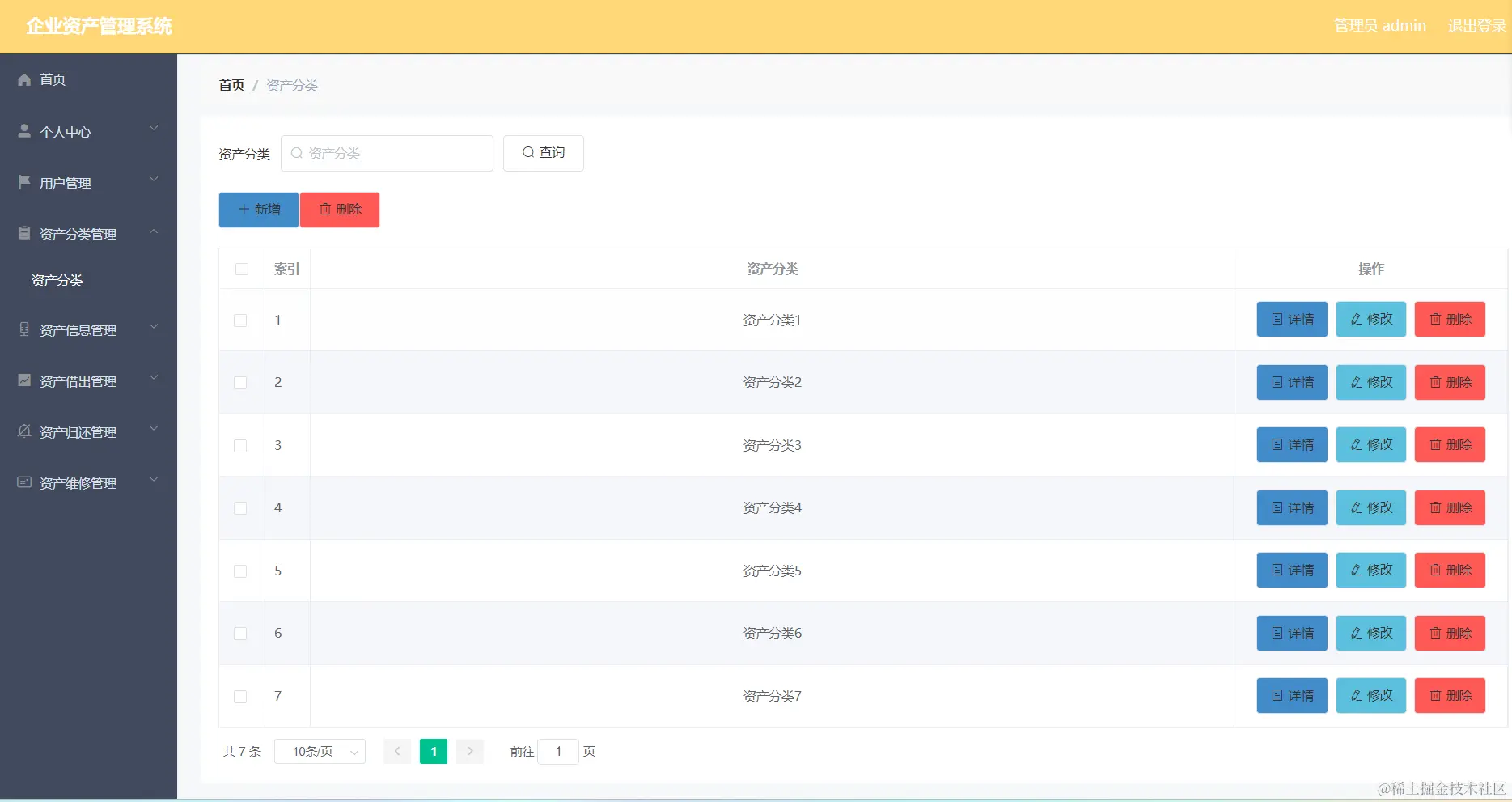Click the pencil icon in row 5 修改 button

tap(1357, 570)
